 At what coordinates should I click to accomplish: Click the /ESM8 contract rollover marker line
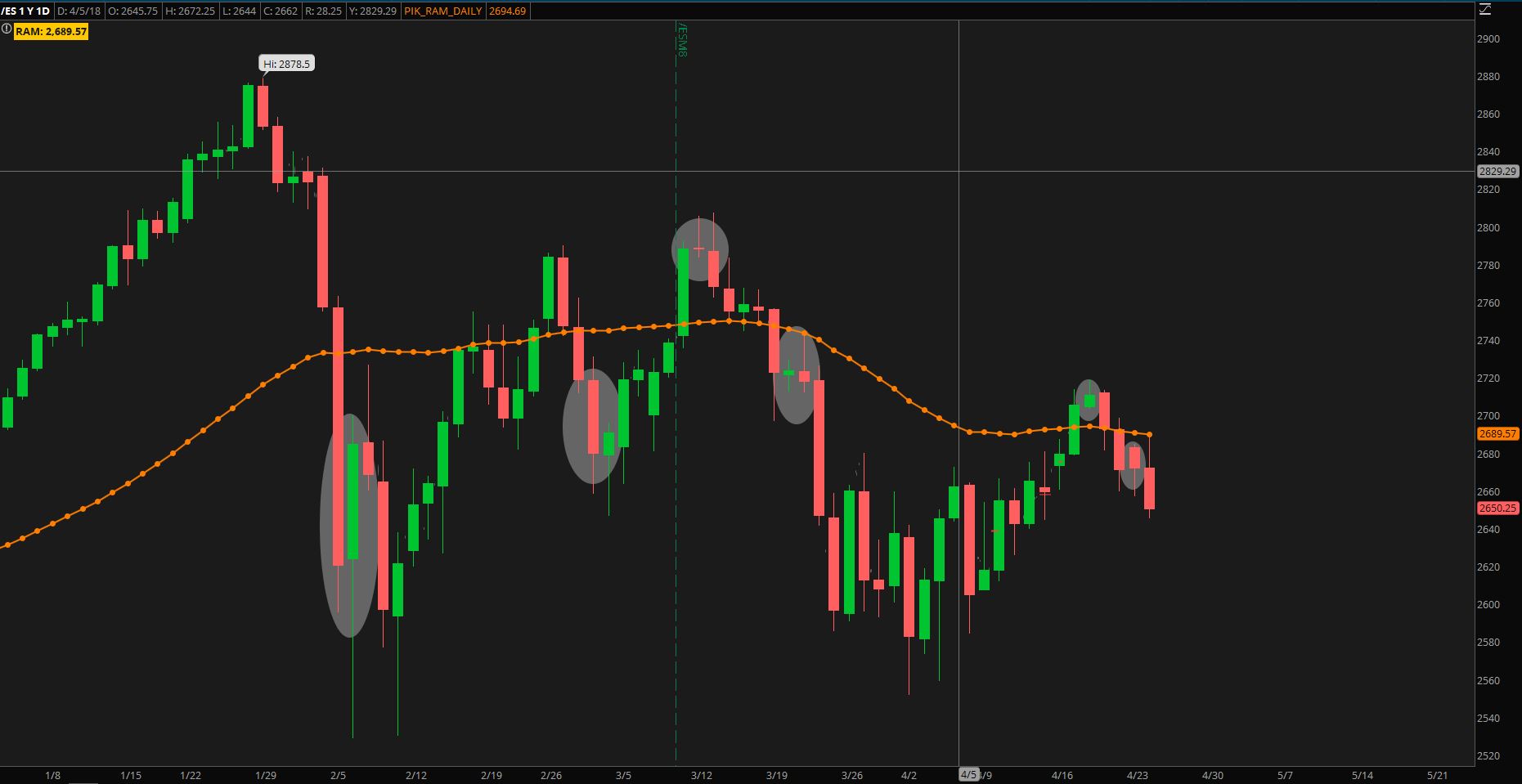point(676,392)
